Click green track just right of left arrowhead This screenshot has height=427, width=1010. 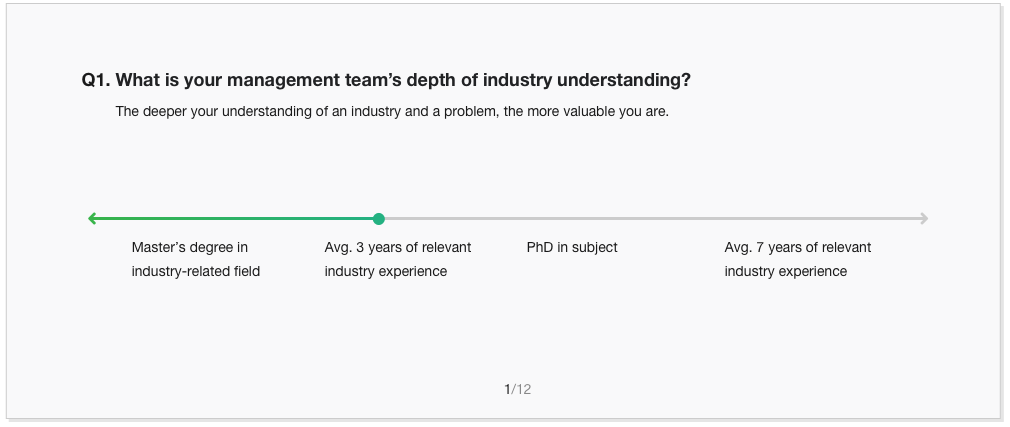coord(112,219)
